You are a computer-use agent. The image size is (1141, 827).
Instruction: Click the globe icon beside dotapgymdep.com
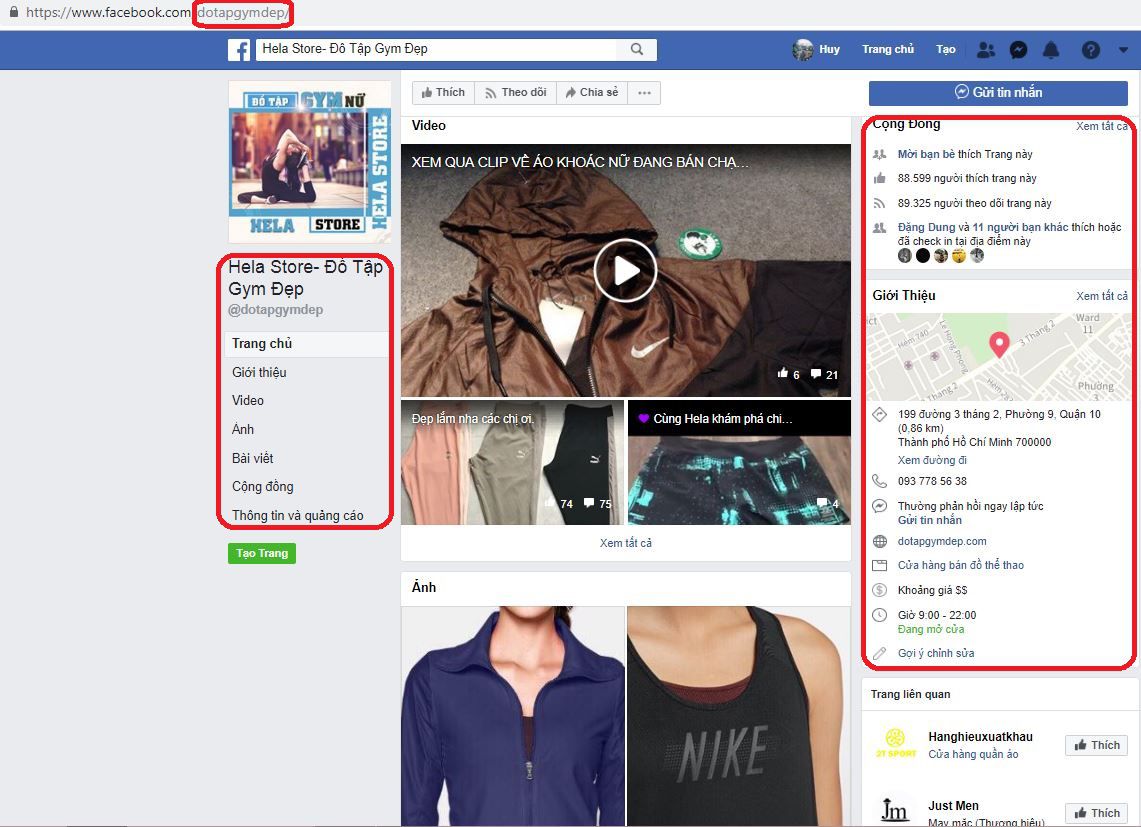[880, 541]
